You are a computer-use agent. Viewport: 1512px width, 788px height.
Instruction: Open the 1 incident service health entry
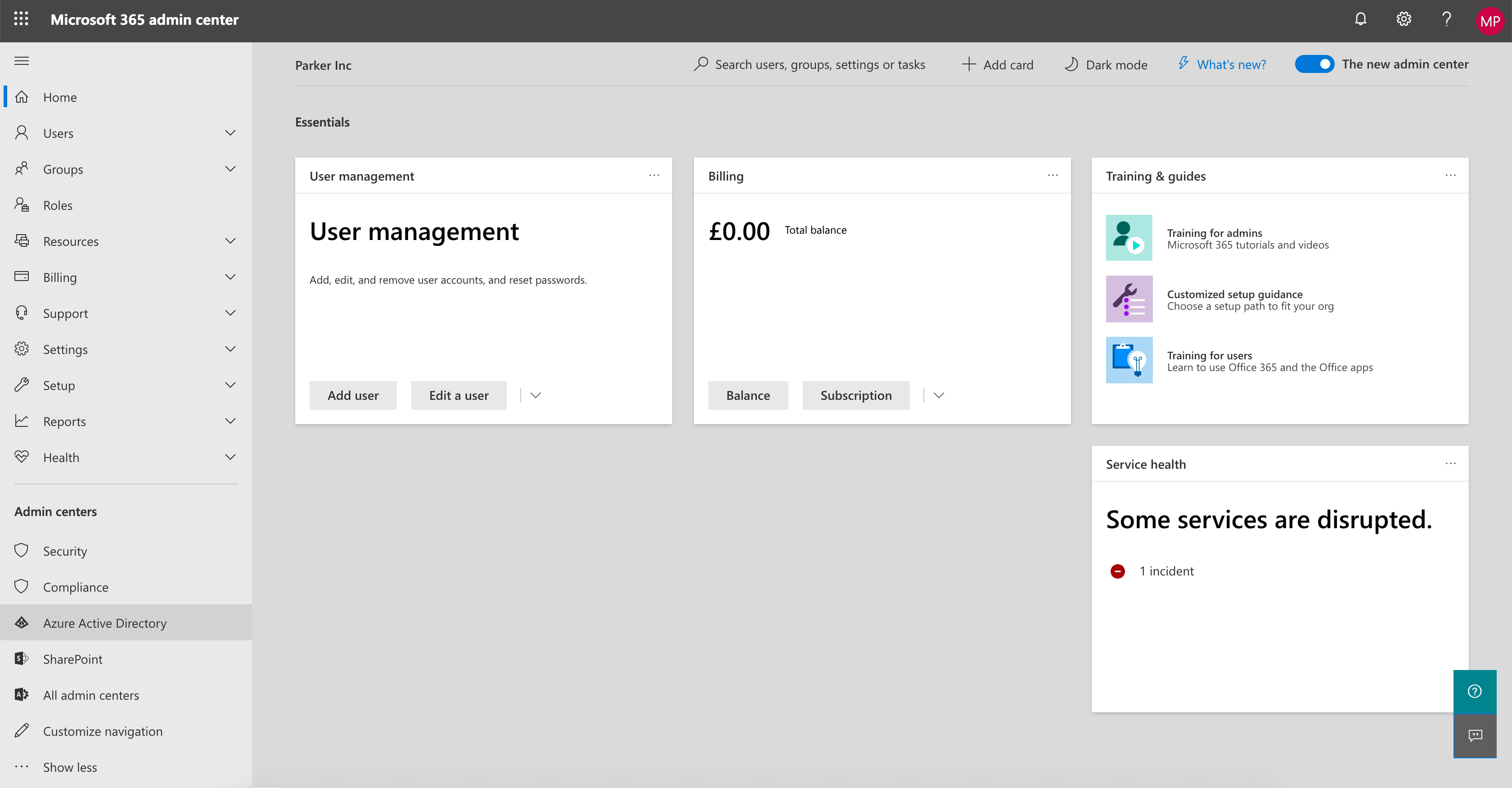coord(1152,571)
